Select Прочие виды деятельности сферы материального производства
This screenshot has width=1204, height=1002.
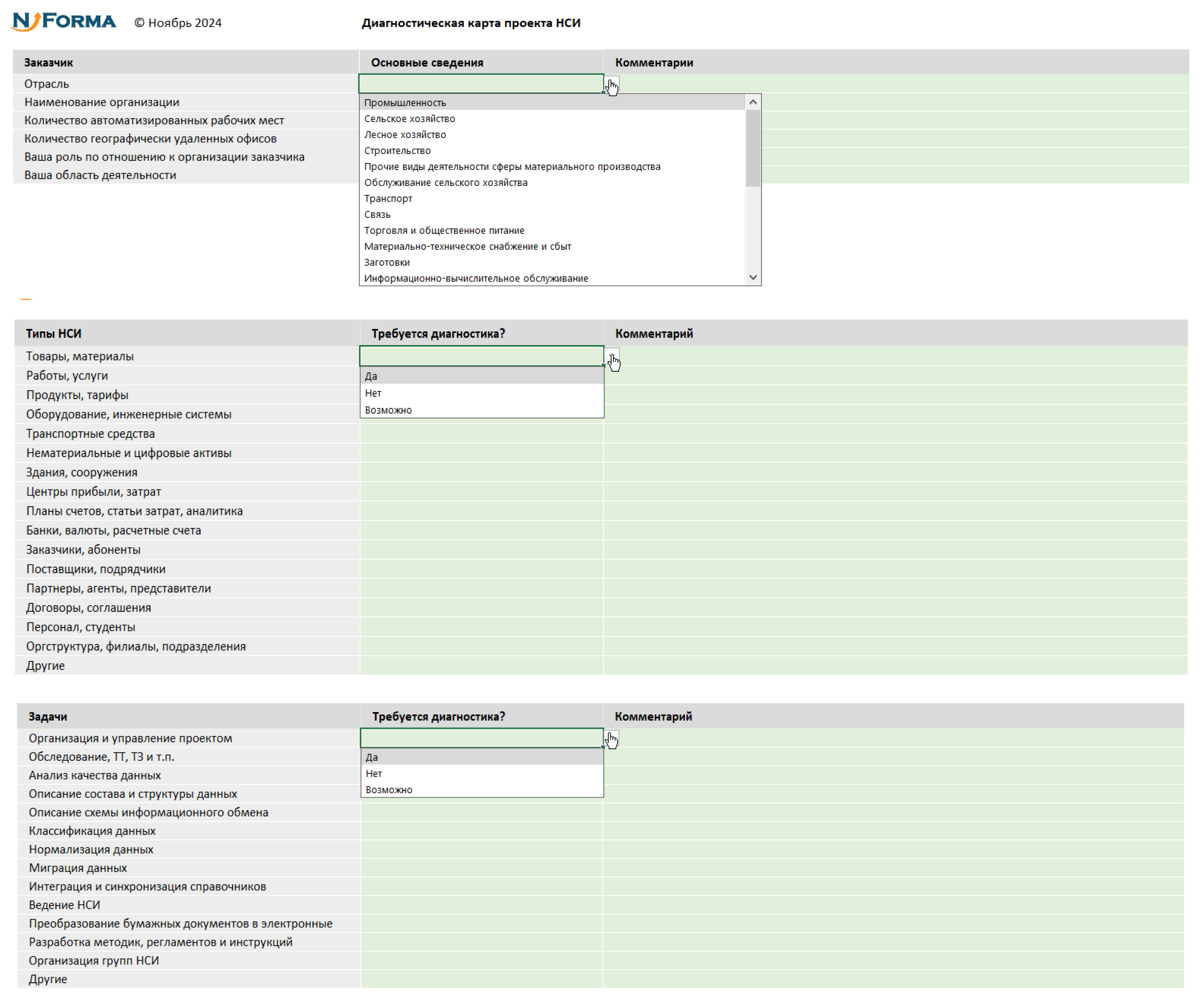point(552,167)
